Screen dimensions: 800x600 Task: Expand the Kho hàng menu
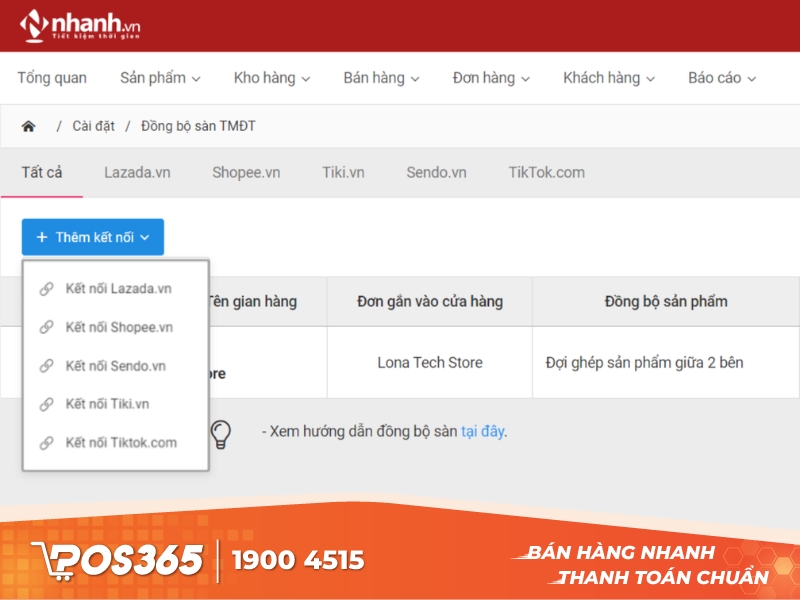(272, 78)
